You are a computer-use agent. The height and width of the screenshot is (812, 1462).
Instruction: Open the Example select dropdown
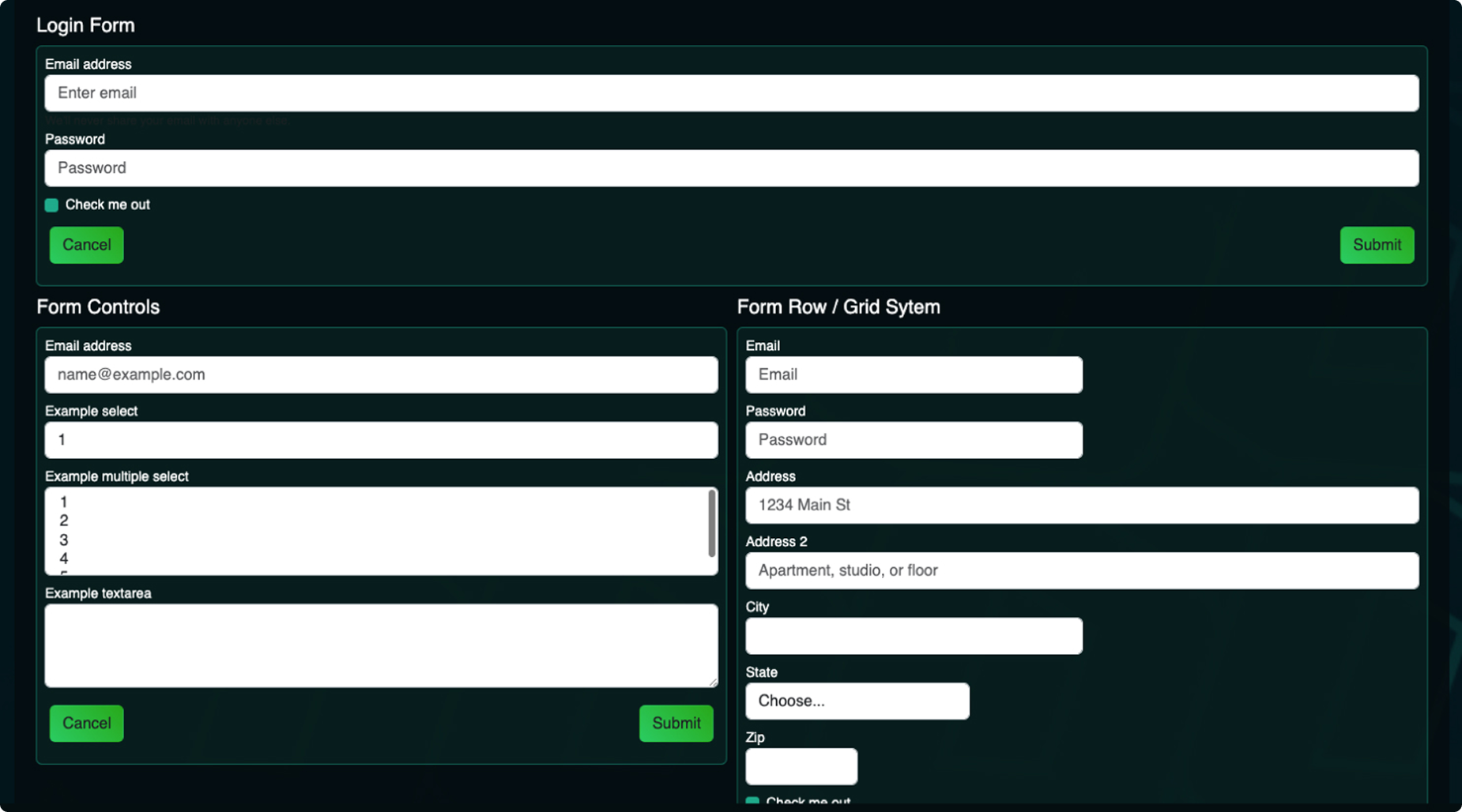click(x=381, y=440)
